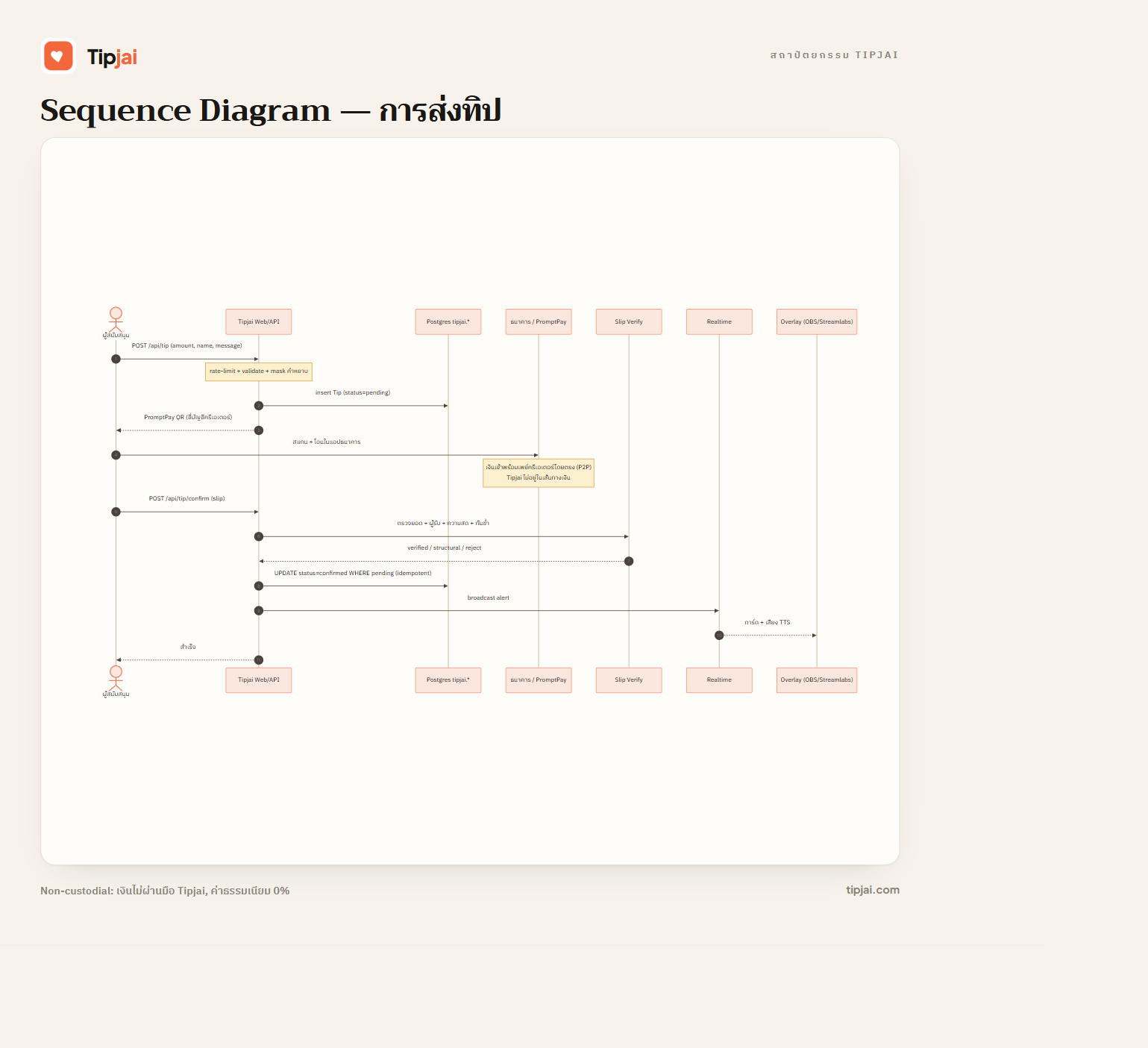Click the orange heart Tipjai logo icon
1148x1048 pixels.
[58, 56]
